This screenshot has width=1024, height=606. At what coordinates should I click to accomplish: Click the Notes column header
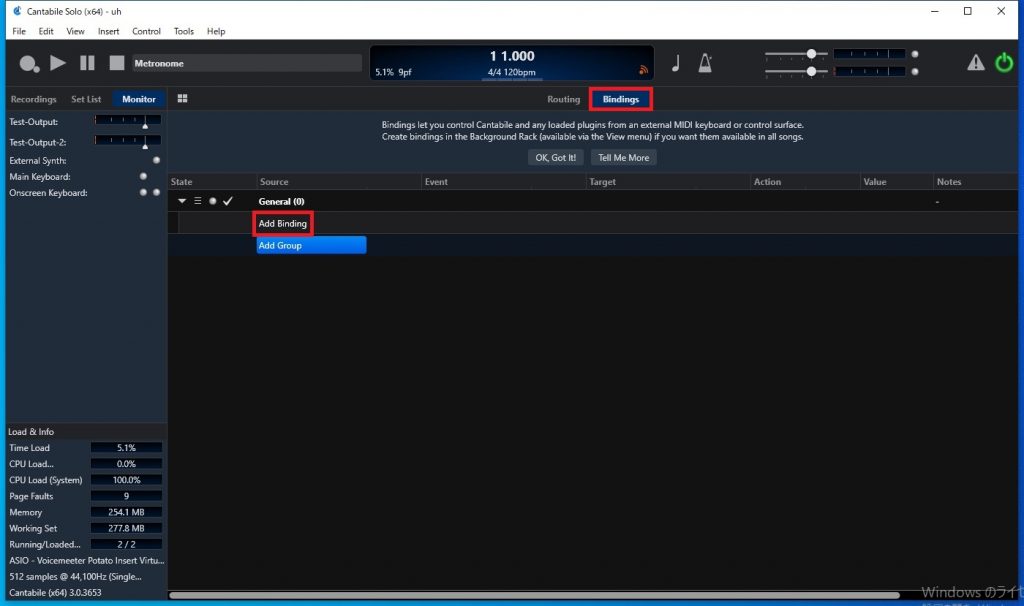point(949,182)
